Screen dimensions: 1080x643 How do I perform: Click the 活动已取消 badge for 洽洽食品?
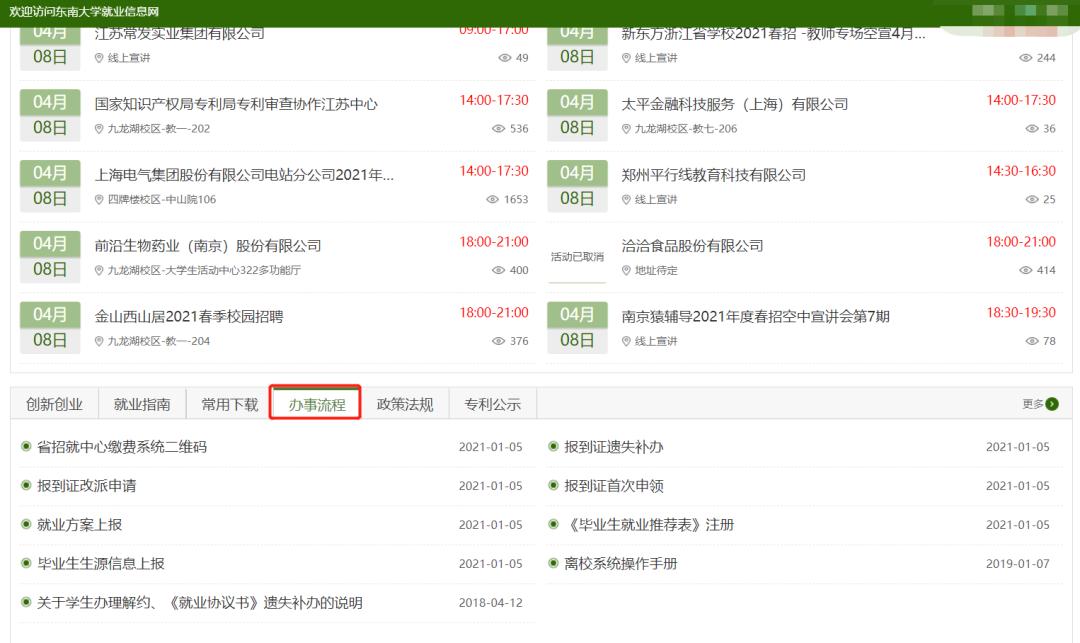coord(577,257)
